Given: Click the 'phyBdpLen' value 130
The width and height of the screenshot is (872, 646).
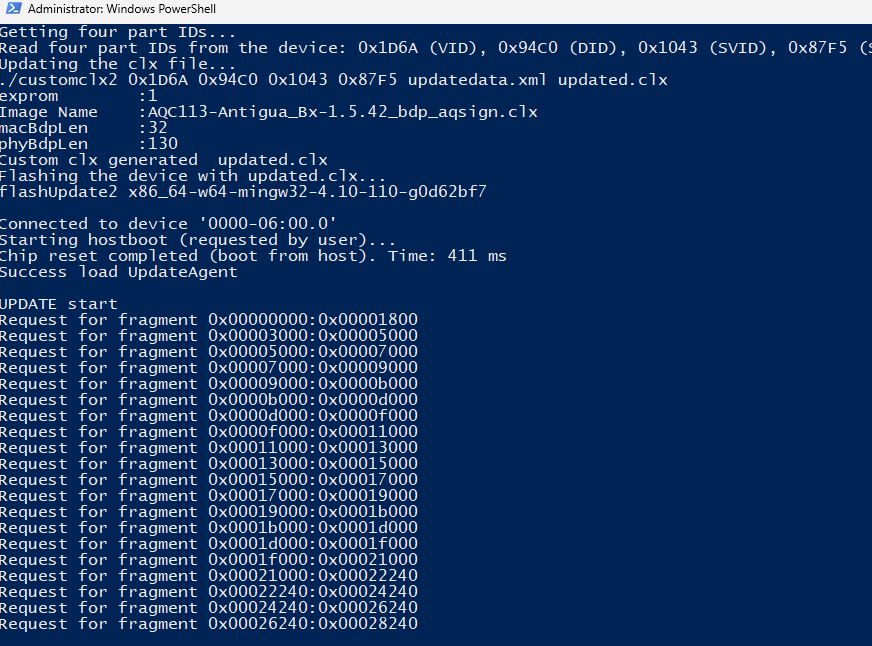Looking at the screenshot, I should coord(162,144).
